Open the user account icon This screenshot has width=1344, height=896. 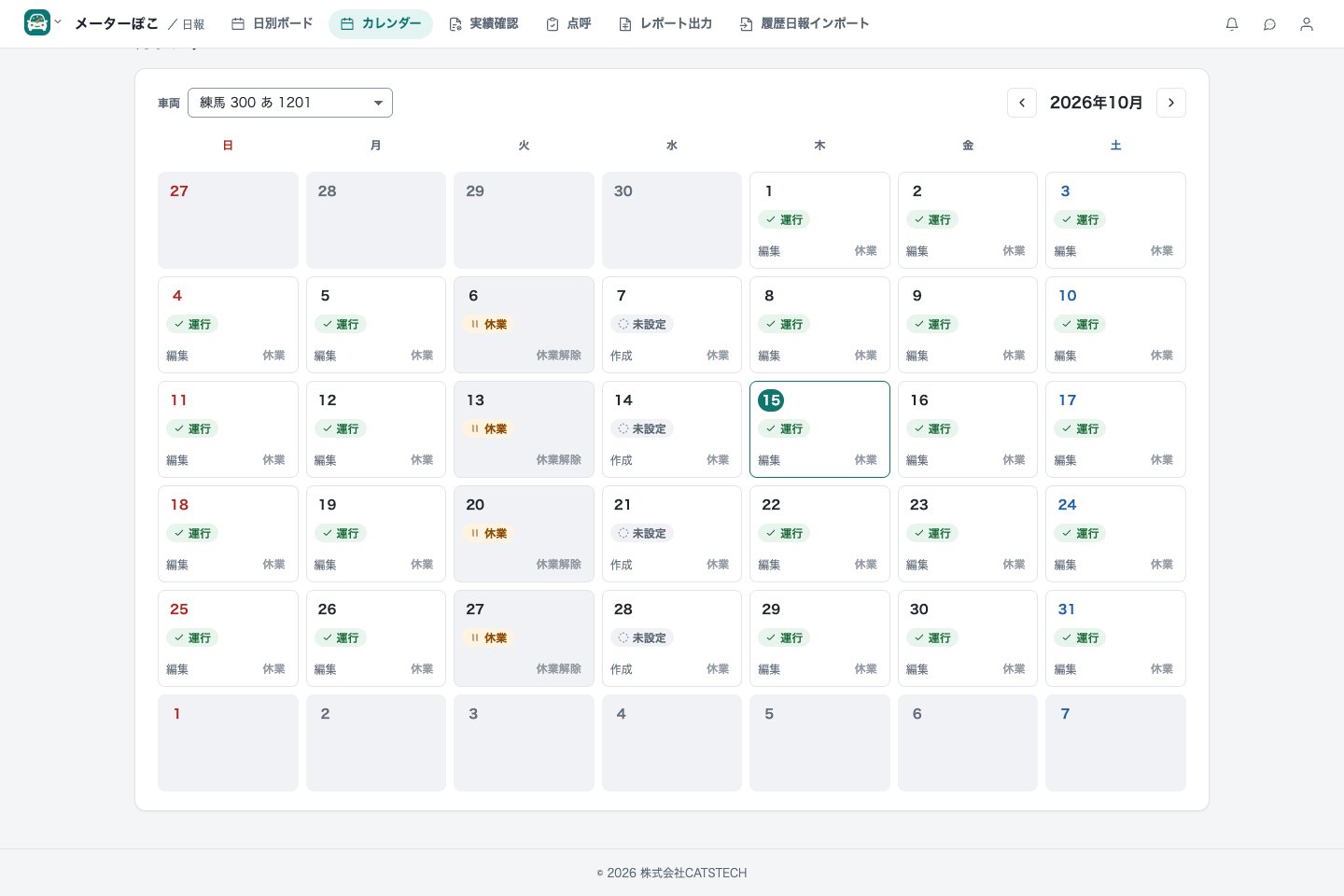click(1307, 24)
